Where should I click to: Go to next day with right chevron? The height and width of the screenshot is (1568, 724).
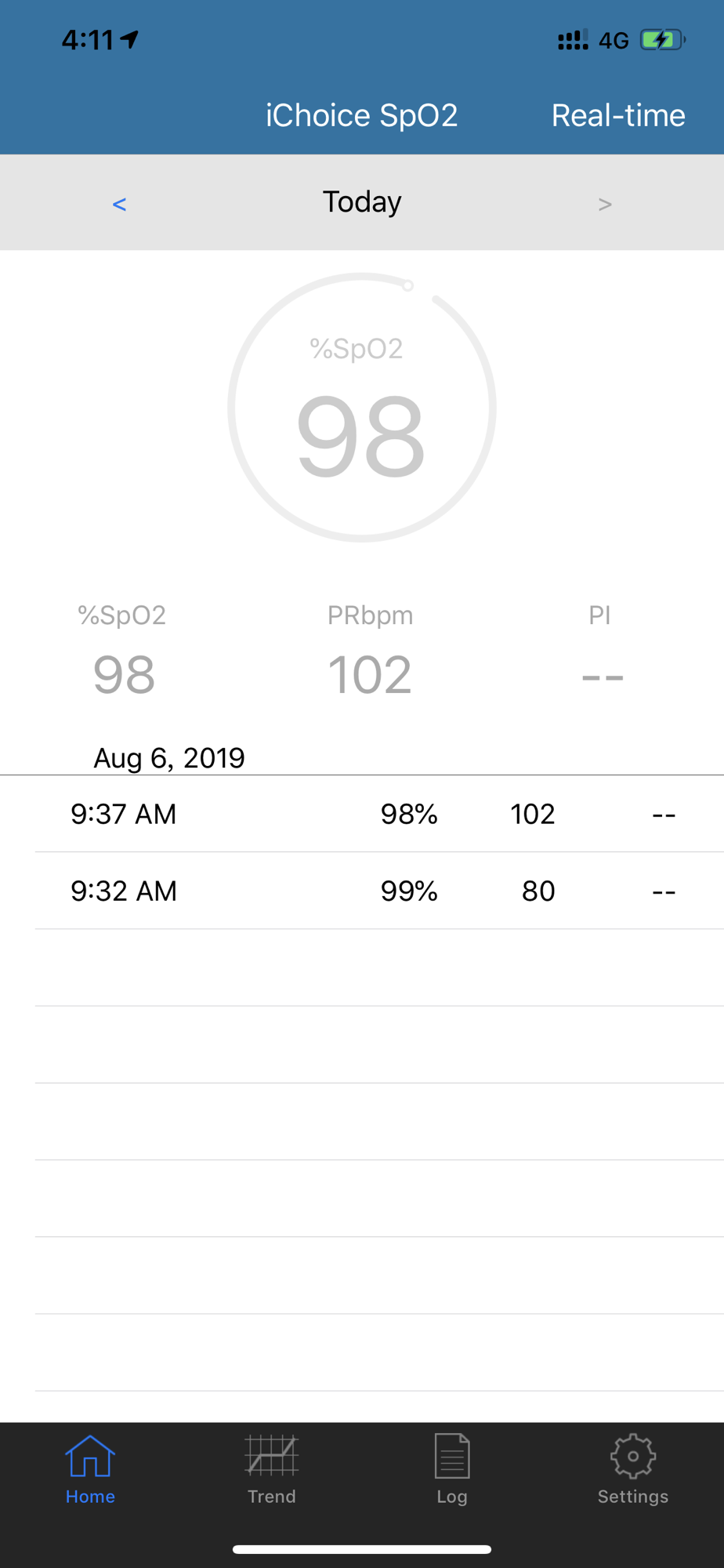[x=605, y=205]
